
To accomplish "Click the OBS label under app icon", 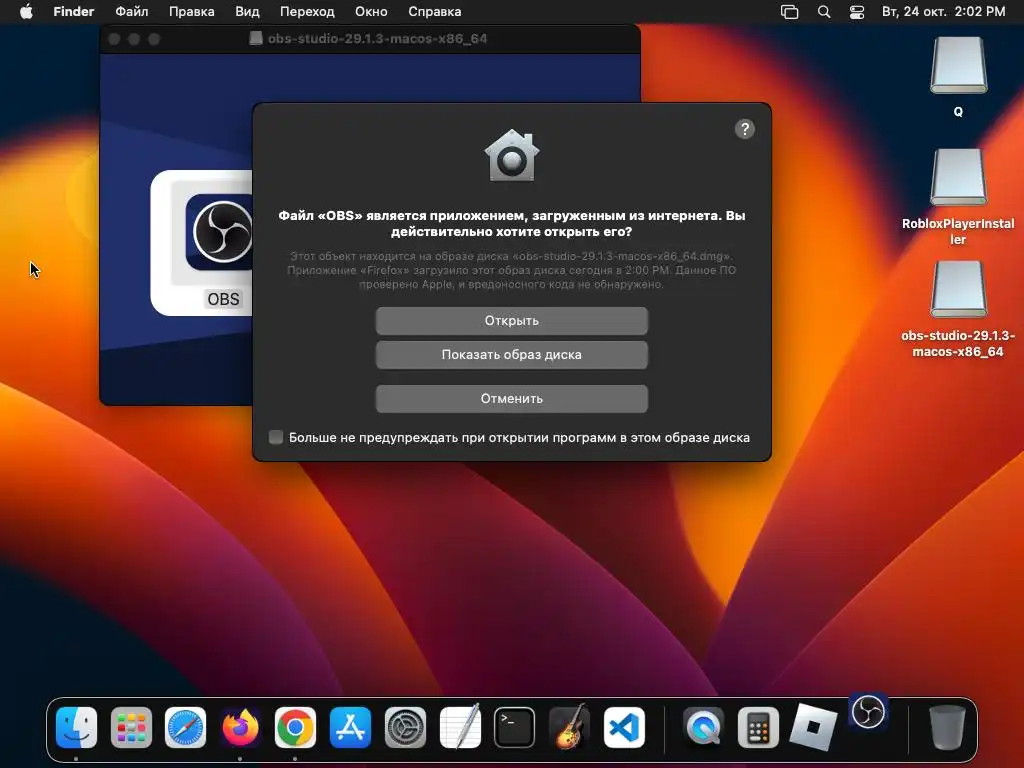I will click(223, 299).
